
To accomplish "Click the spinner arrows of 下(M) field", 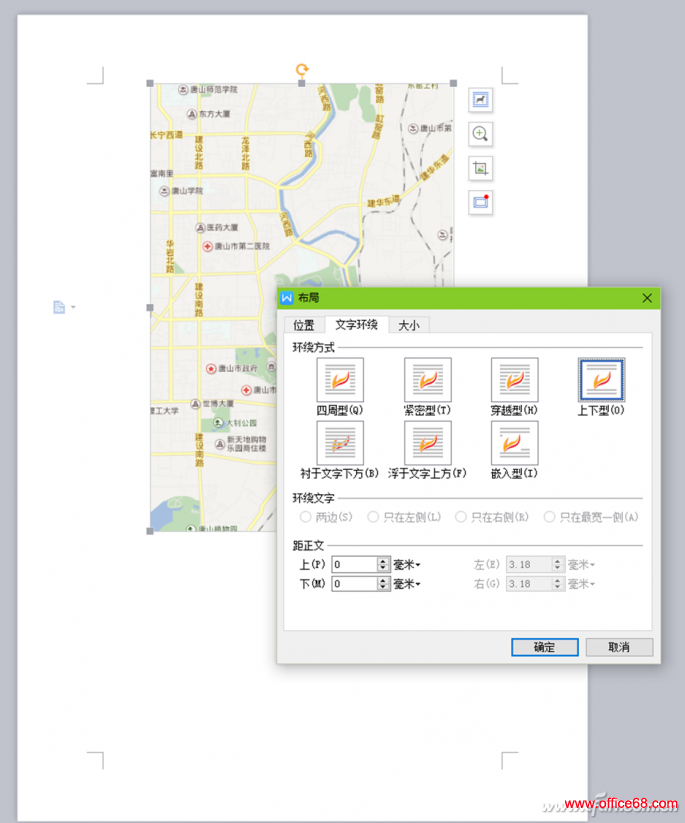I will pyautogui.click(x=383, y=583).
